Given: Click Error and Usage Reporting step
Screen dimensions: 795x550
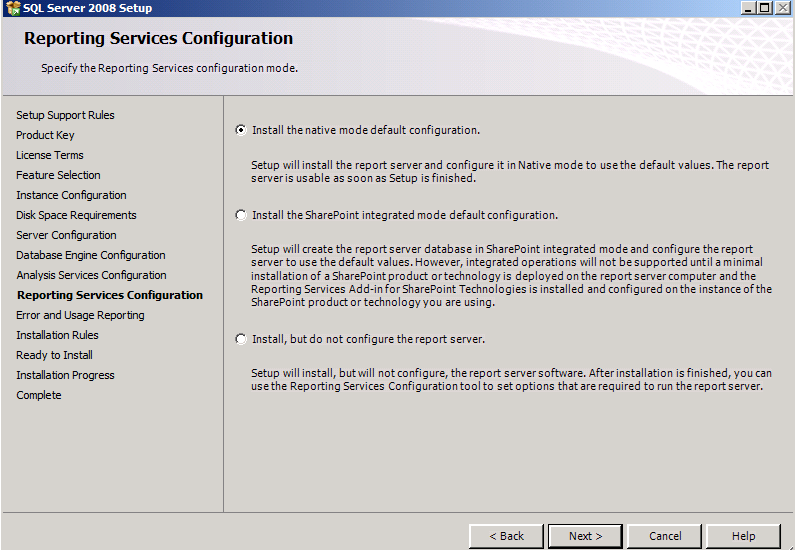Looking at the screenshot, I should (x=80, y=315).
